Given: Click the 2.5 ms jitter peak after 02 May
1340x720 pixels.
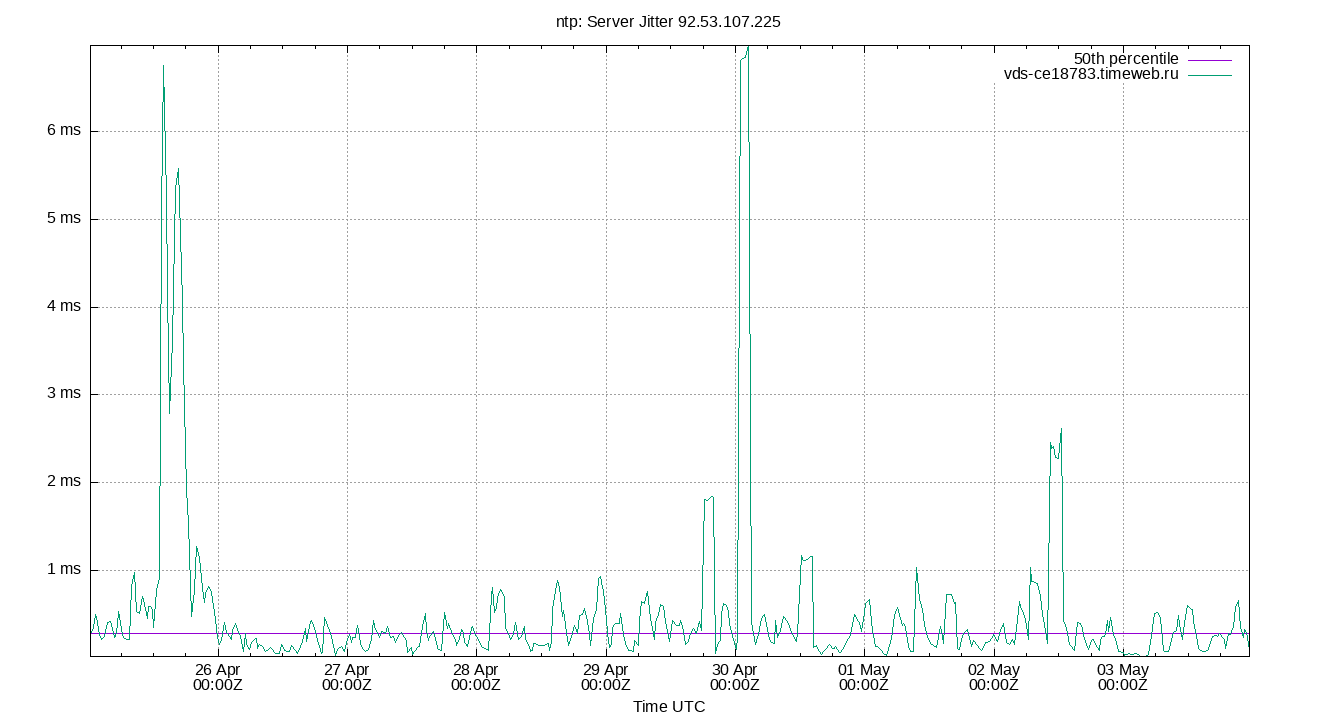Looking at the screenshot, I should 1060,430.
